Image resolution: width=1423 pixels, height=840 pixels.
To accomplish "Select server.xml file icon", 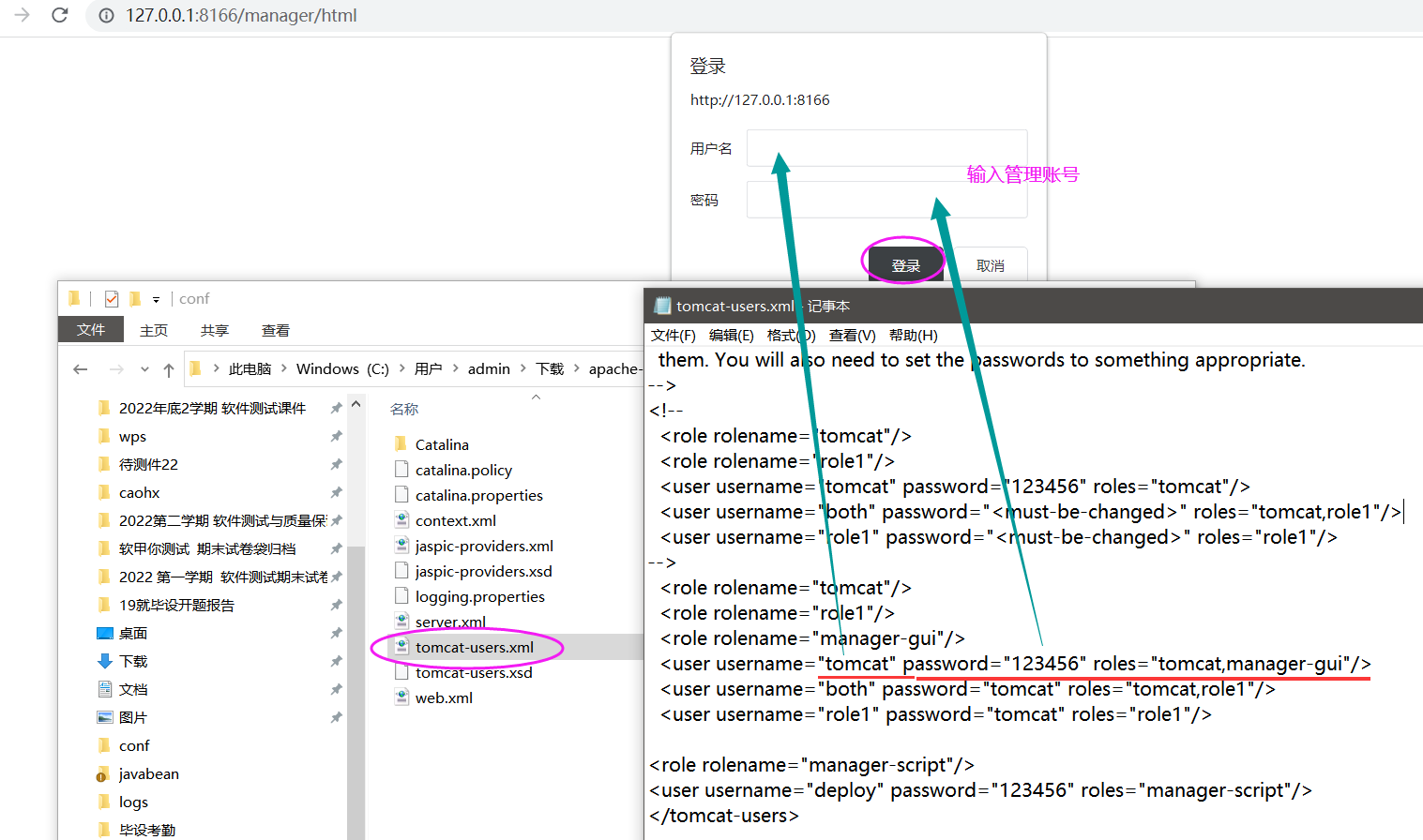I will point(401,622).
